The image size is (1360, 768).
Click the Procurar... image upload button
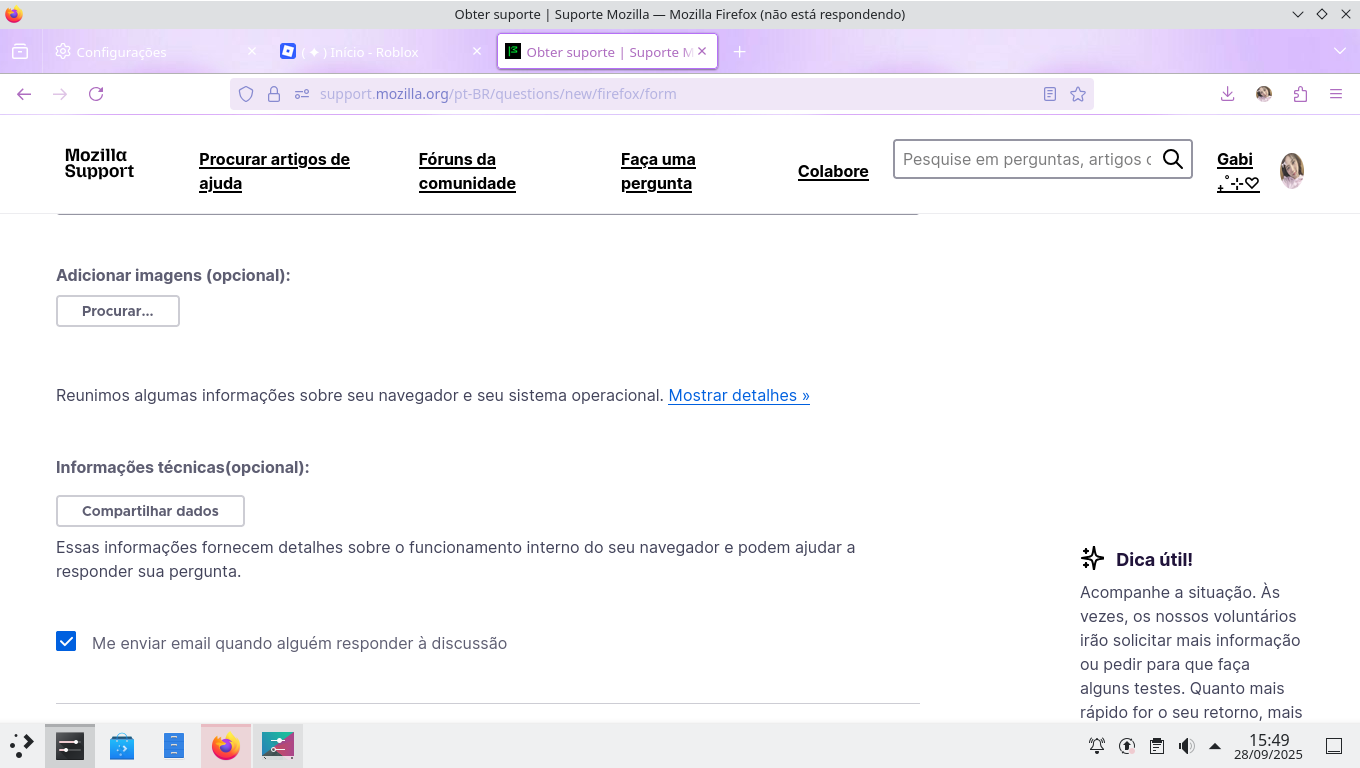[118, 311]
